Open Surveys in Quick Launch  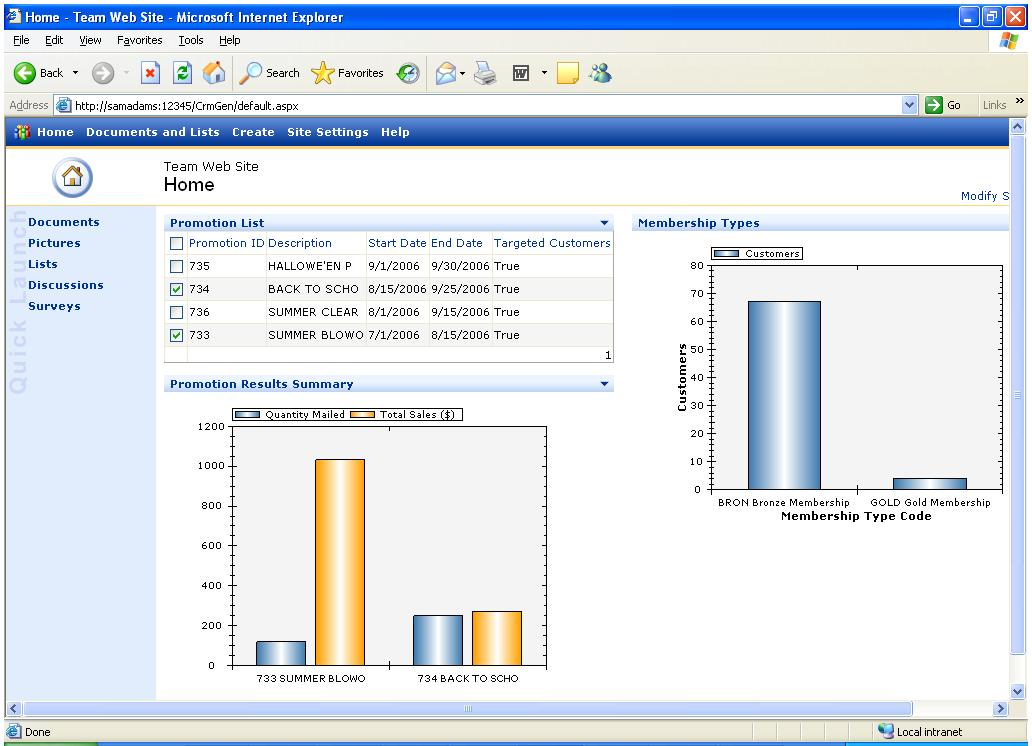point(54,307)
